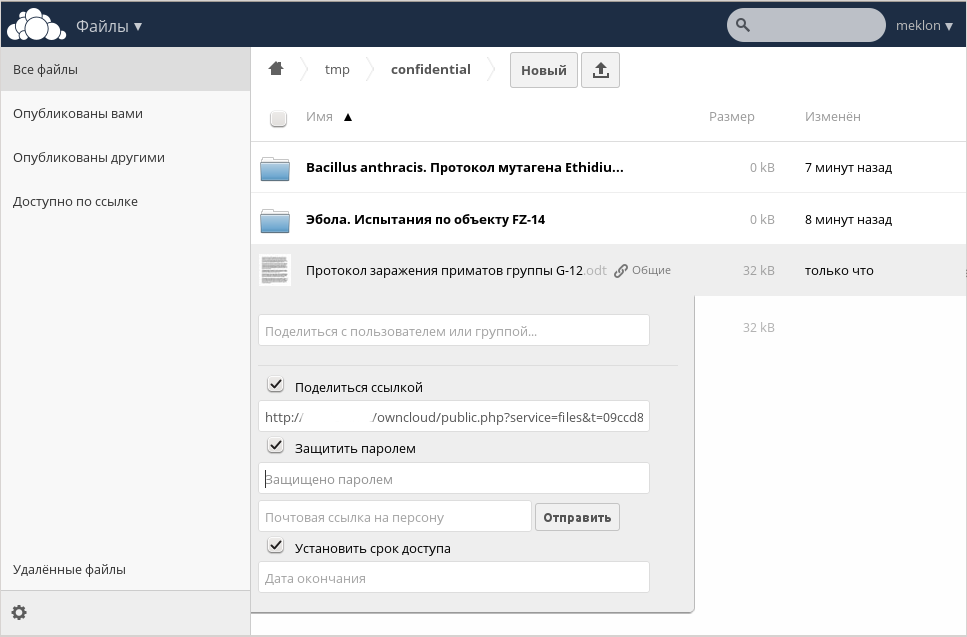Click the Имя sort arrow
Screen dimensions: 967x637
347,117
